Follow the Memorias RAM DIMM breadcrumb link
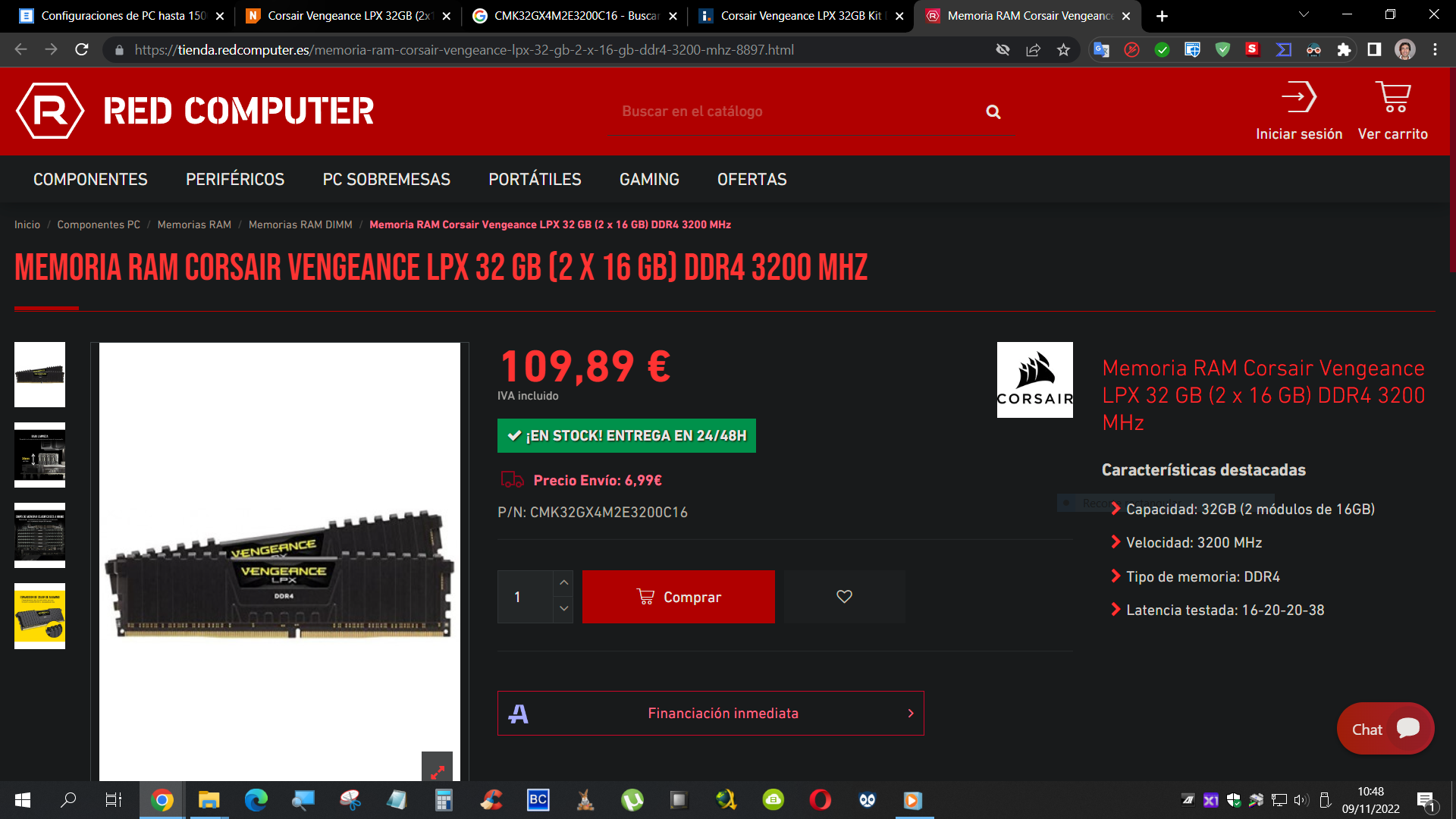Screen dimensions: 1456x819 coord(300,224)
